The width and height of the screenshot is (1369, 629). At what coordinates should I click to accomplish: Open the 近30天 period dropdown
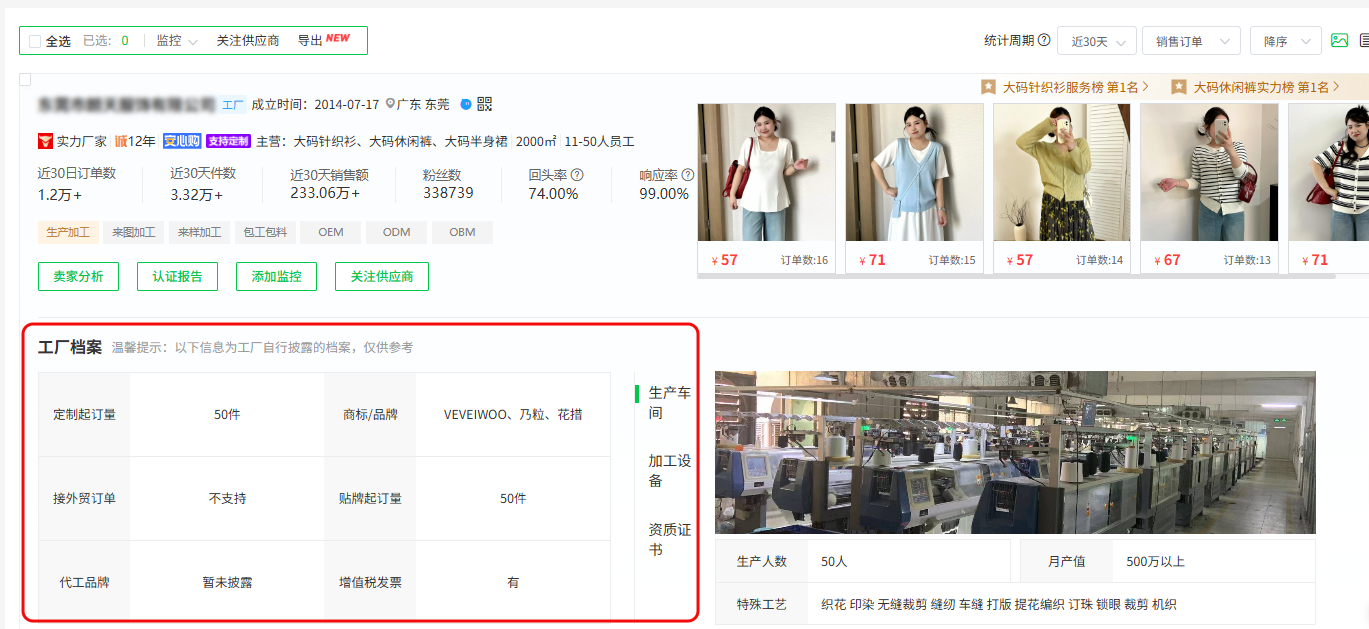[1096, 41]
